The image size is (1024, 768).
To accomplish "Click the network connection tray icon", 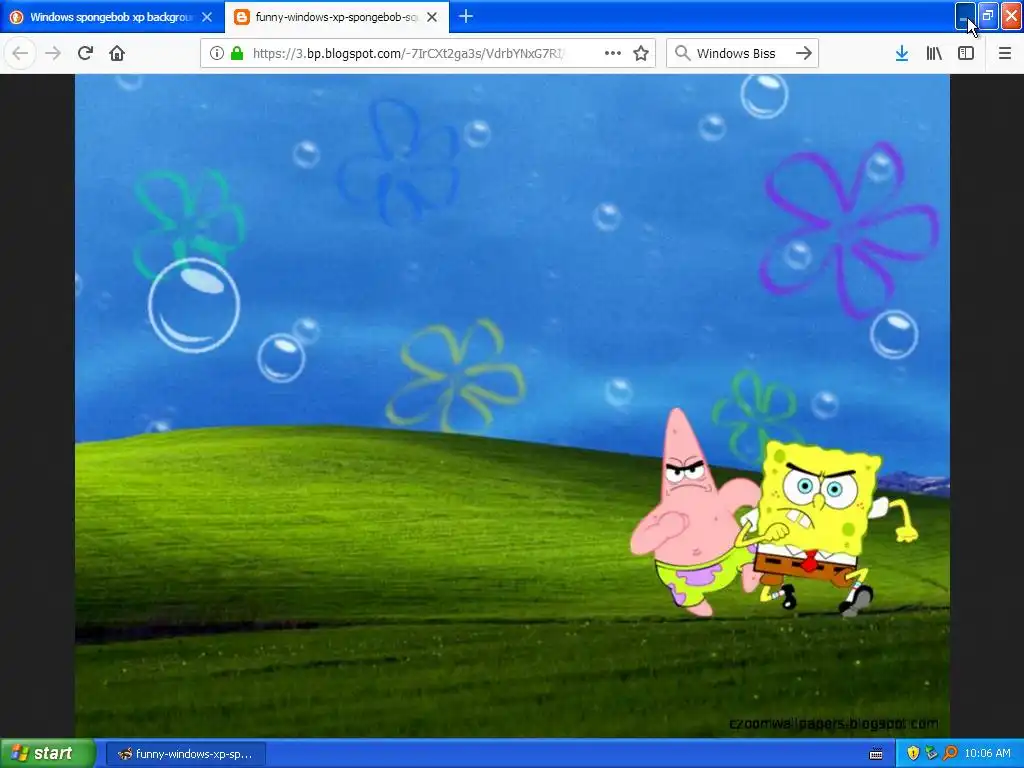I will (931, 754).
